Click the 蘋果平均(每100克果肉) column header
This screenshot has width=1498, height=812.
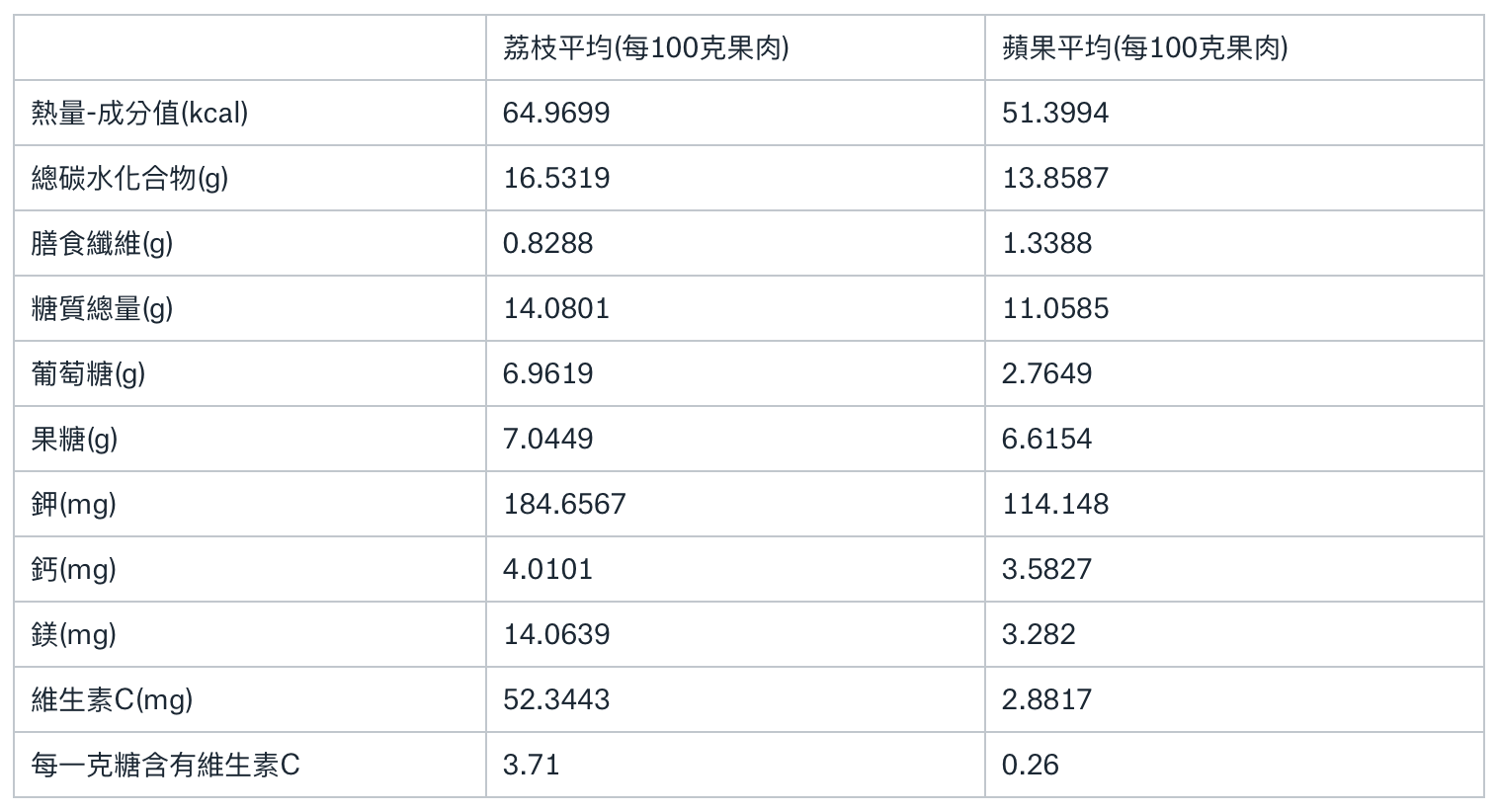(x=1144, y=47)
